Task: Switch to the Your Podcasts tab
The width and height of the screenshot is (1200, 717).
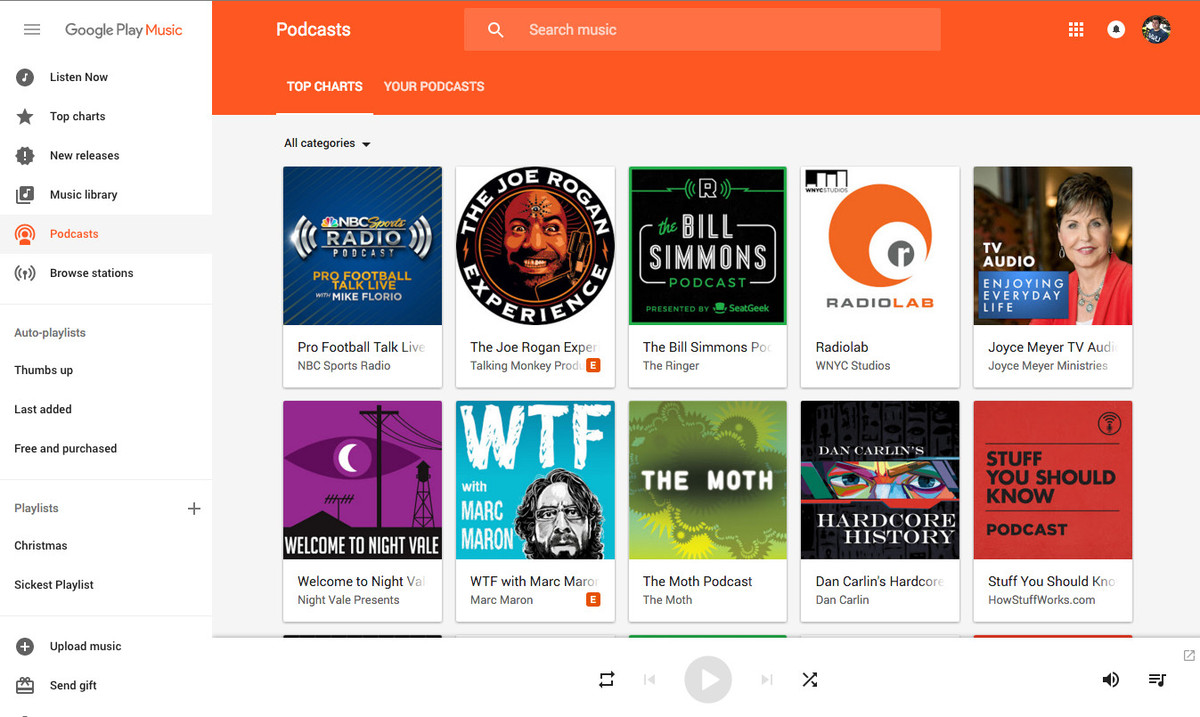Action: 434,87
